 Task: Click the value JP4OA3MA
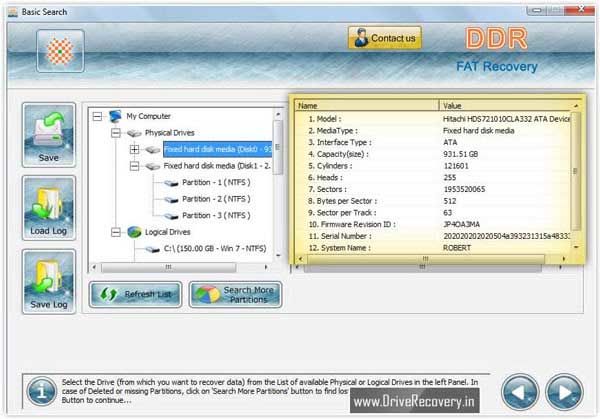tap(461, 225)
